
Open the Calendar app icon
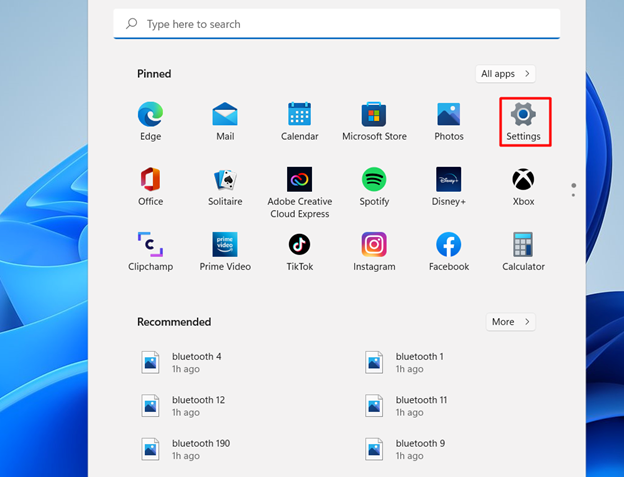pyautogui.click(x=299, y=115)
